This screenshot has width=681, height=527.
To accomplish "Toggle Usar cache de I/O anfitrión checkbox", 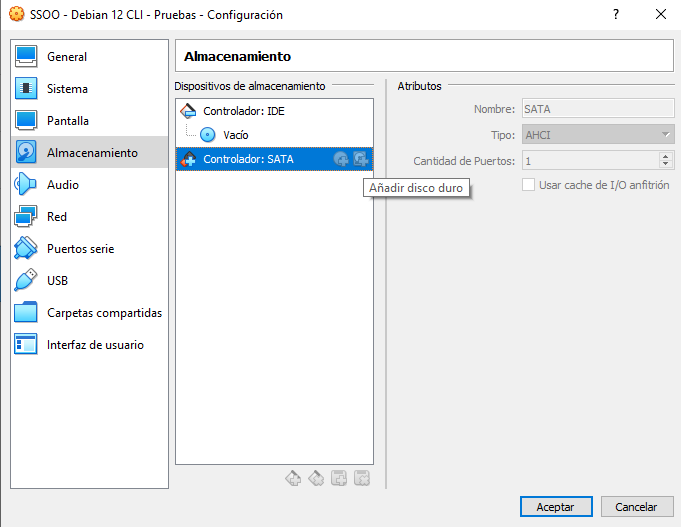I will pos(529,185).
